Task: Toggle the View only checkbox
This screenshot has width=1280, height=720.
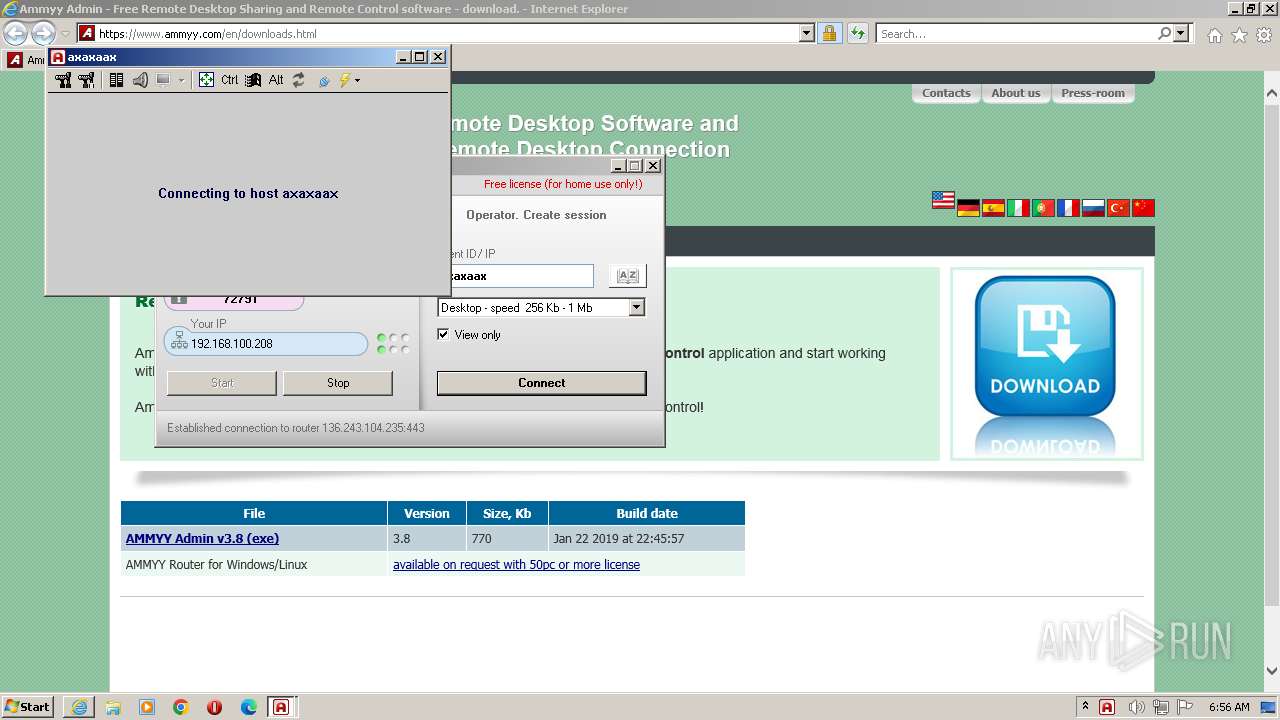Action: [443, 335]
